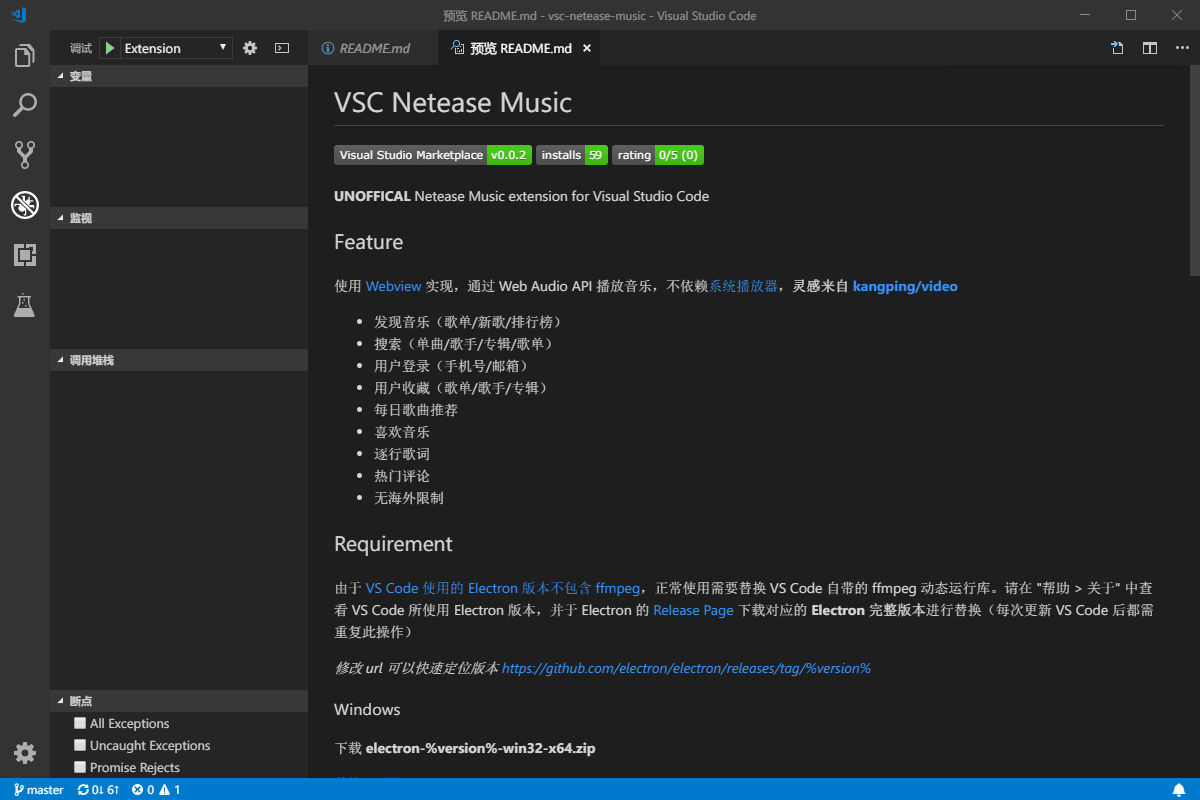Enable the All Exceptions breakpoint
Screen dimensions: 1200x800
80,723
